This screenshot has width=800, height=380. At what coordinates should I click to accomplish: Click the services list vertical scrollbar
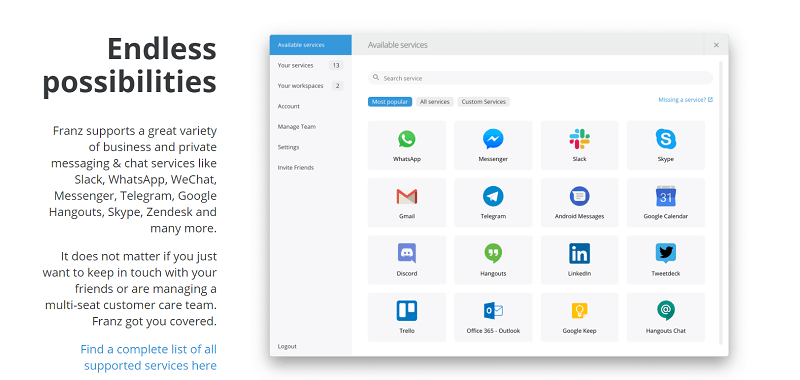[x=721, y=203]
